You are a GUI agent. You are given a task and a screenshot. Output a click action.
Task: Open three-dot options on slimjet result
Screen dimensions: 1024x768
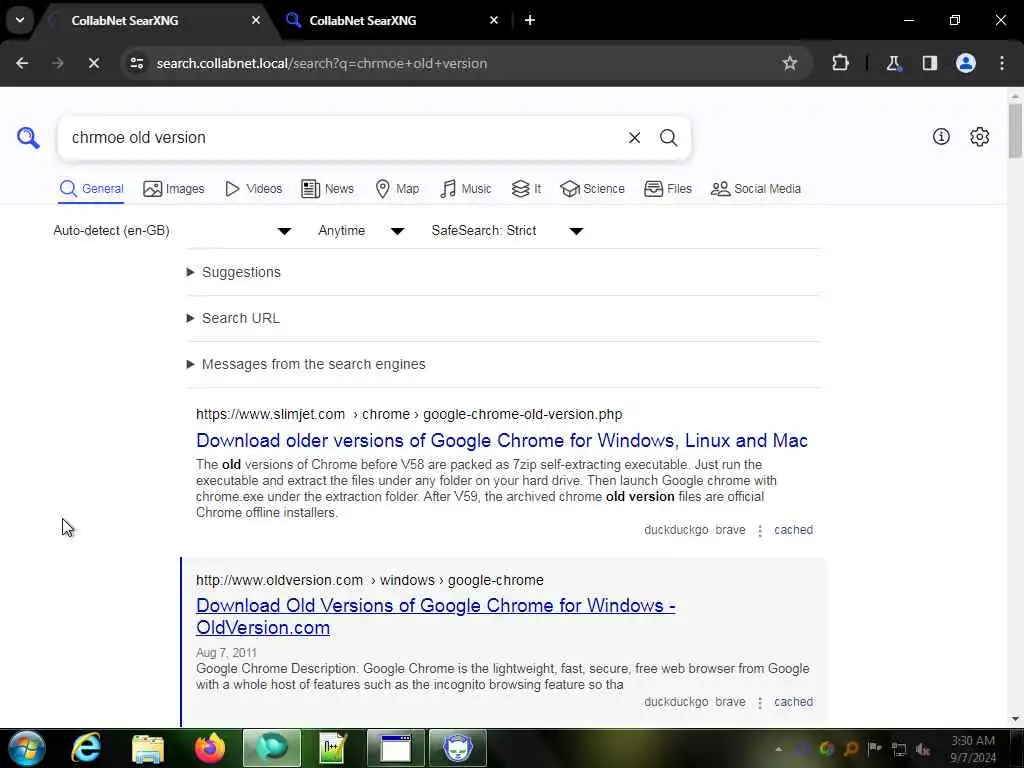760,530
